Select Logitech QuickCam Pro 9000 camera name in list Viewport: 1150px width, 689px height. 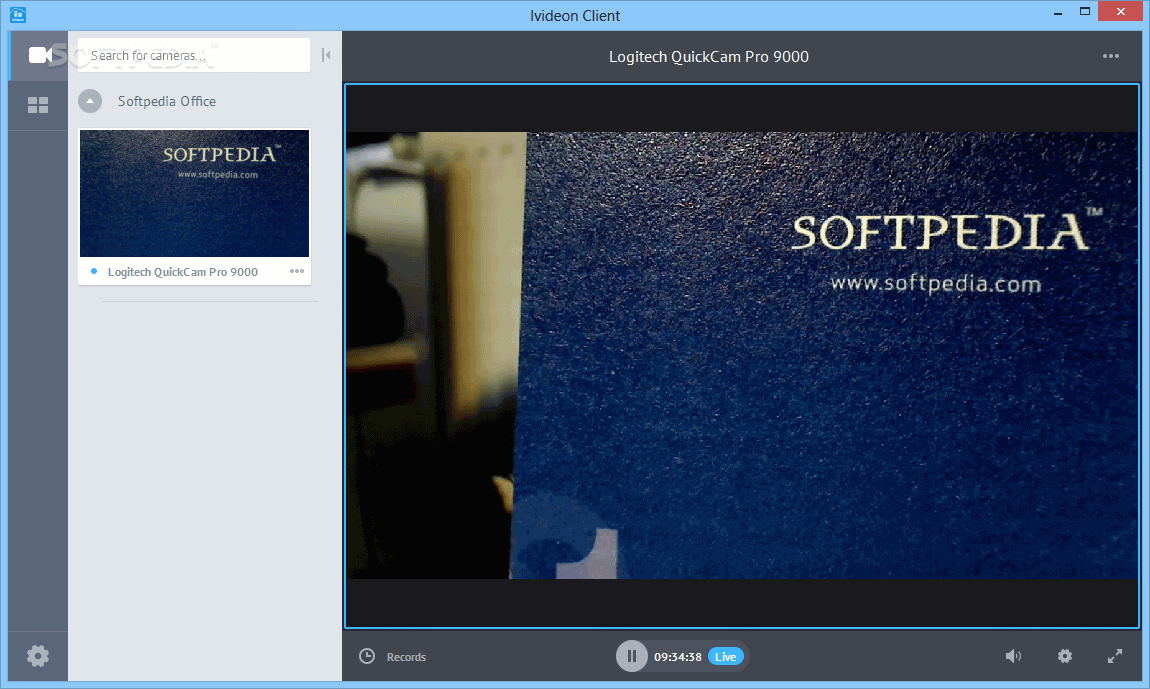point(183,272)
